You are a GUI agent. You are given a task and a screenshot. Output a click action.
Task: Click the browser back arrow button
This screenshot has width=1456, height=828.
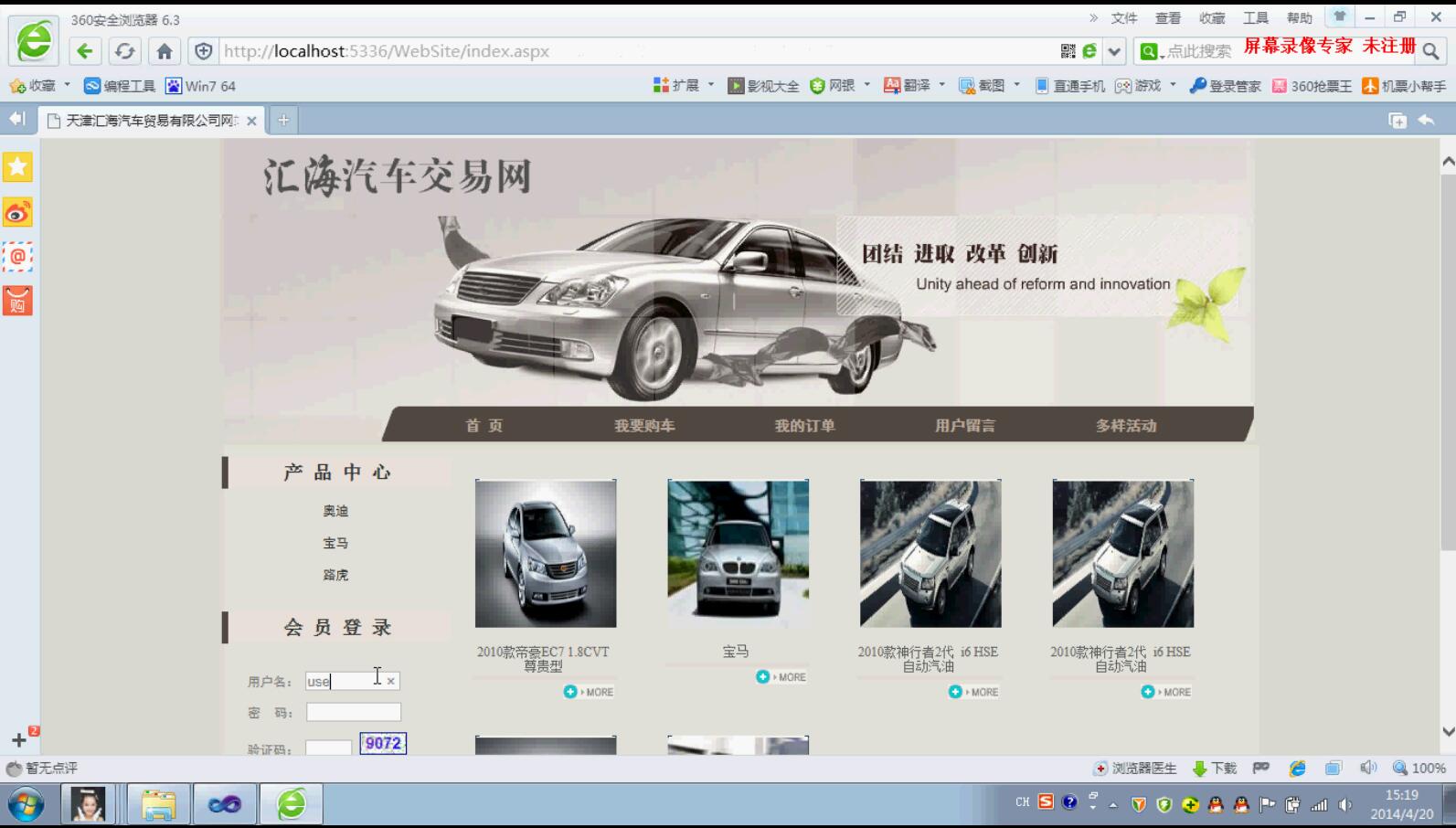coord(85,51)
